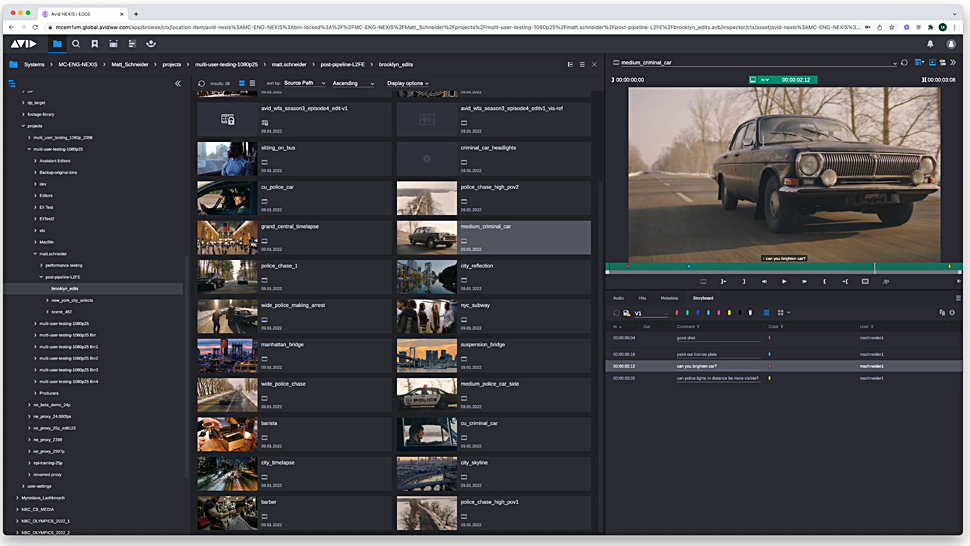
Task: Open the Display options dropdown
Action: coord(407,83)
